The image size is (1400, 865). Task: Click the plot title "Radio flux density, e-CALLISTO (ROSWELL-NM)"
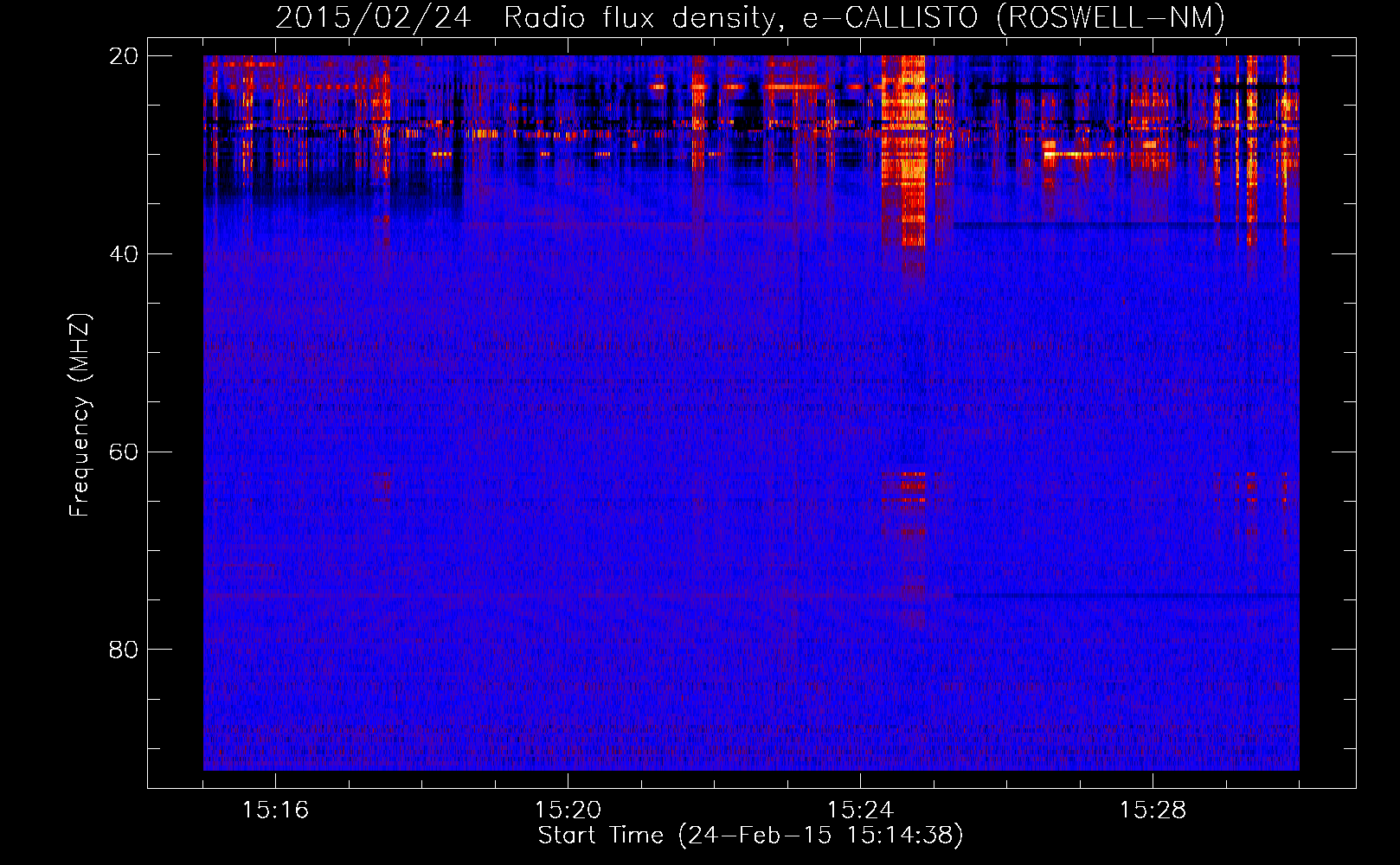[864, 17]
